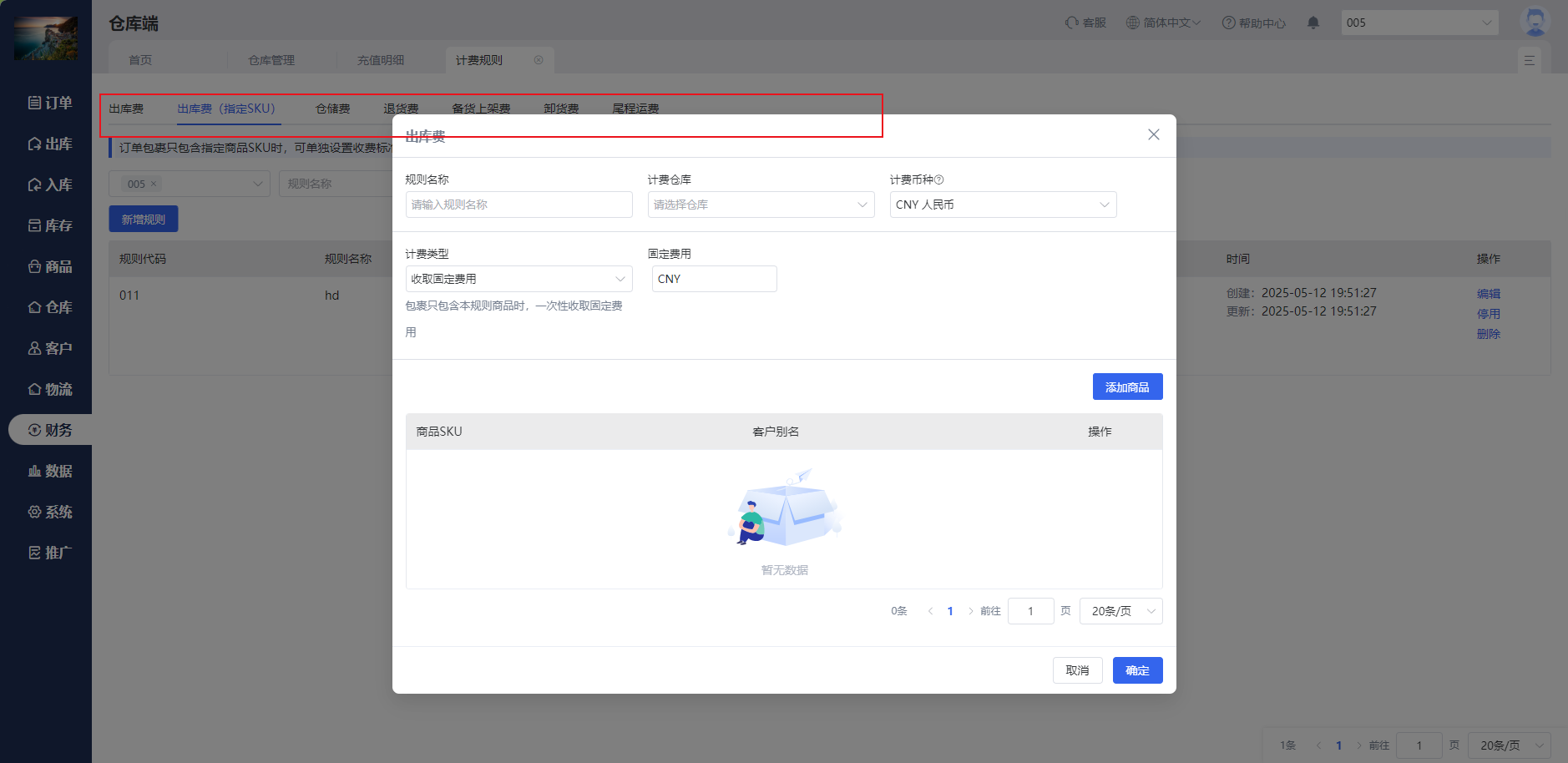Switch to the 仓储费 tab
The image size is (1568, 763).
tap(332, 109)
